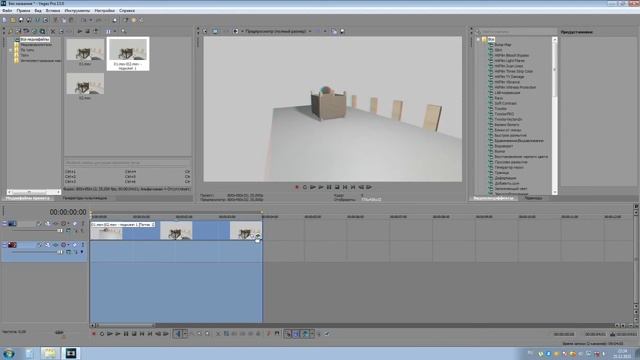Open Undo history dropdown arrow
Viewport: 640px width, 360px height.
click(x=91, y=20)
